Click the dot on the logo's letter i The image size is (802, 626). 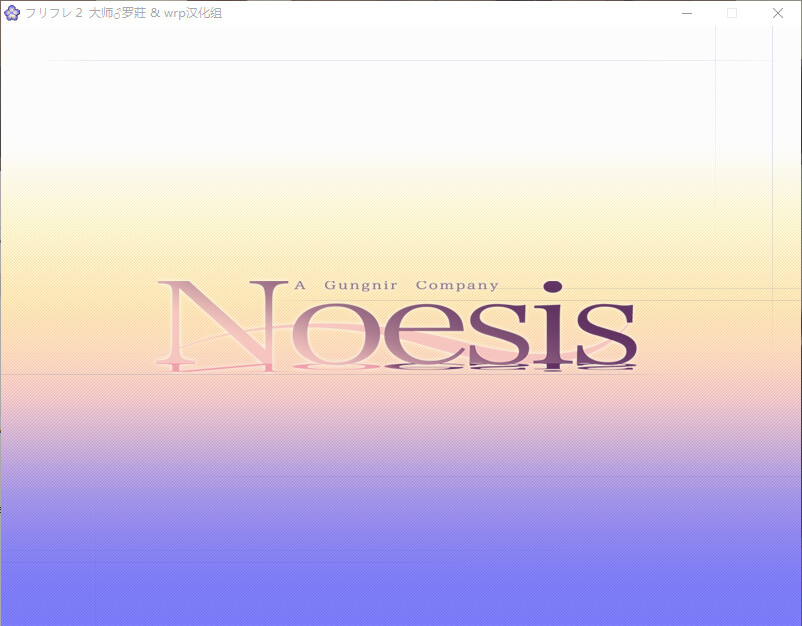point(553,289)
